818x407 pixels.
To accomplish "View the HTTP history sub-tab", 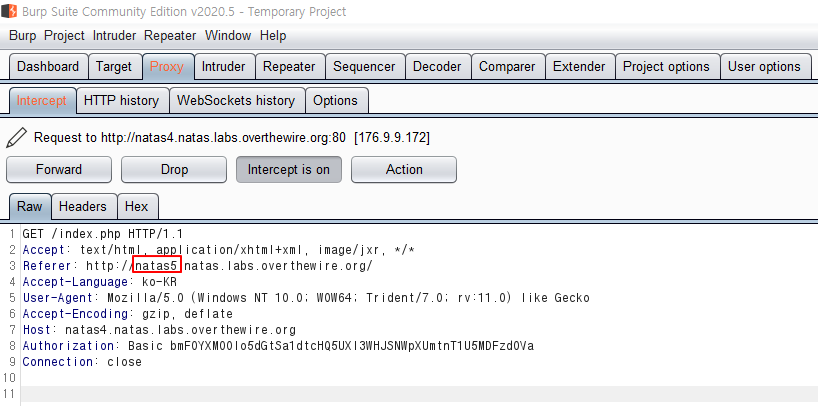I will [x=122, y=101].
